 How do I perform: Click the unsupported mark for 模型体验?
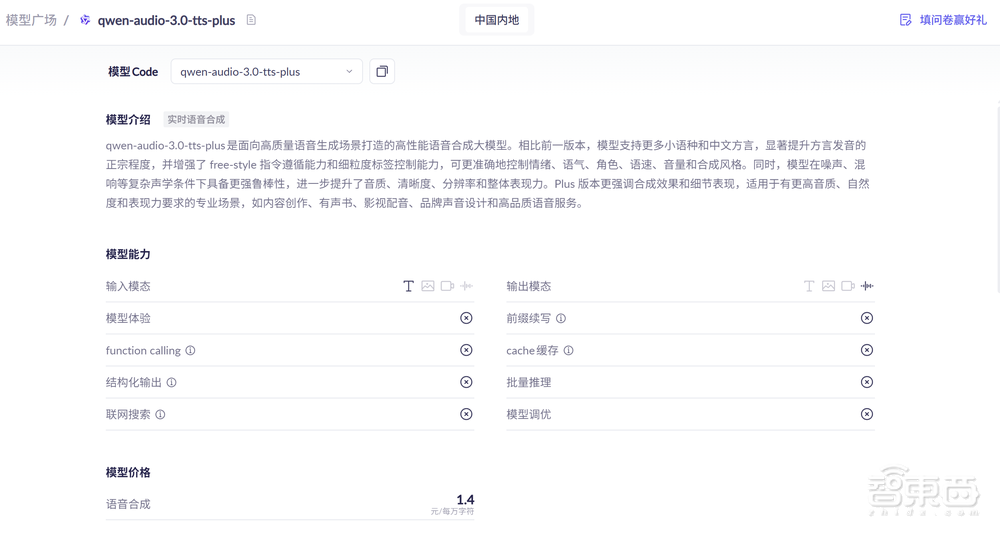tap(466, 318)
